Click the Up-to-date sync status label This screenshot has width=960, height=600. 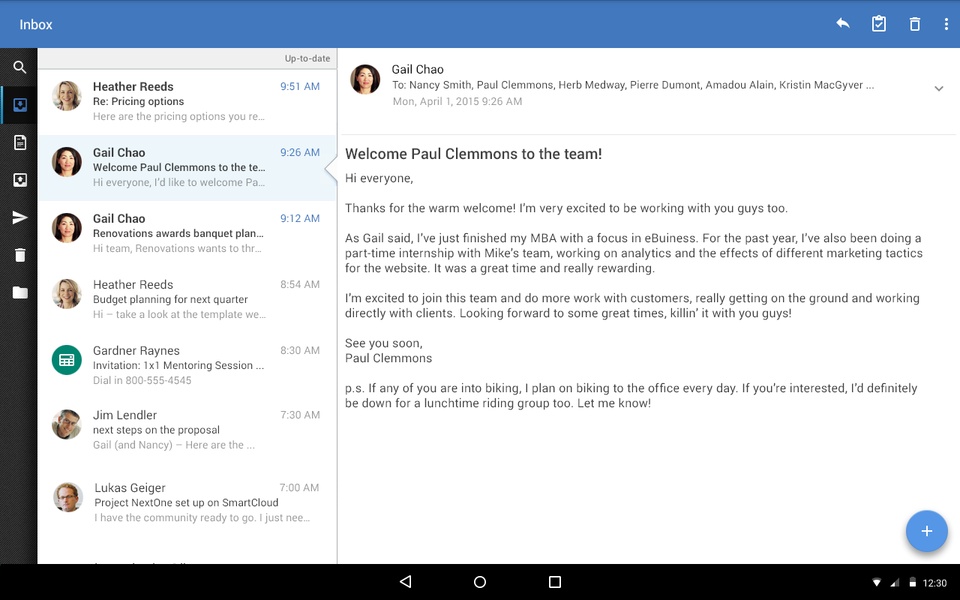pos(307,59)
